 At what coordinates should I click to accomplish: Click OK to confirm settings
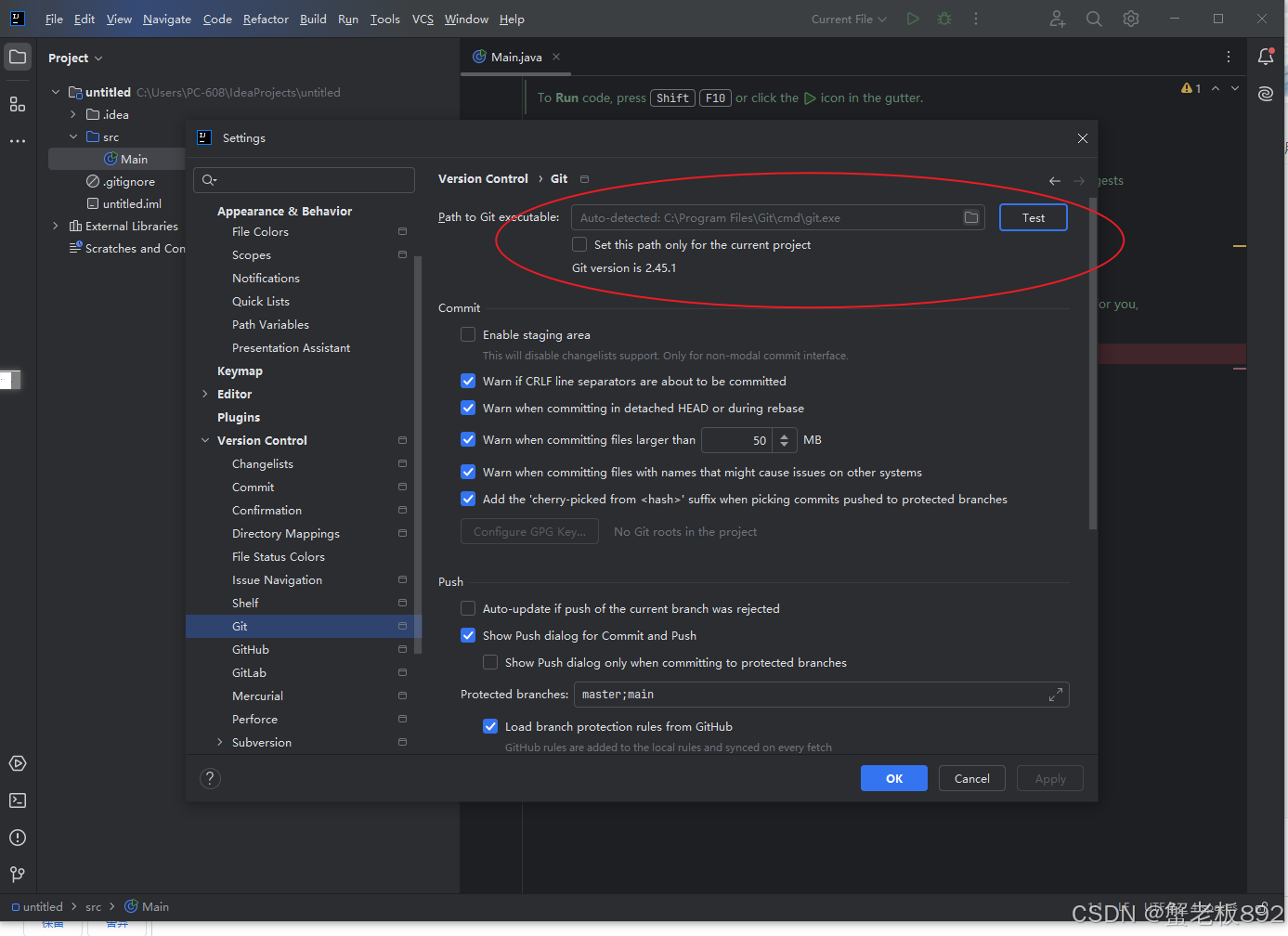894,778
